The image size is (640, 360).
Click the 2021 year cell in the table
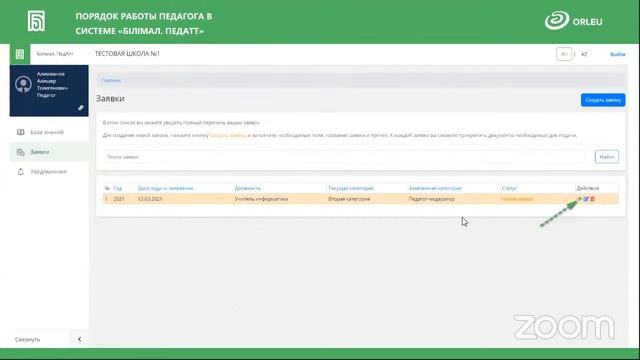click(x=119, y=199)
